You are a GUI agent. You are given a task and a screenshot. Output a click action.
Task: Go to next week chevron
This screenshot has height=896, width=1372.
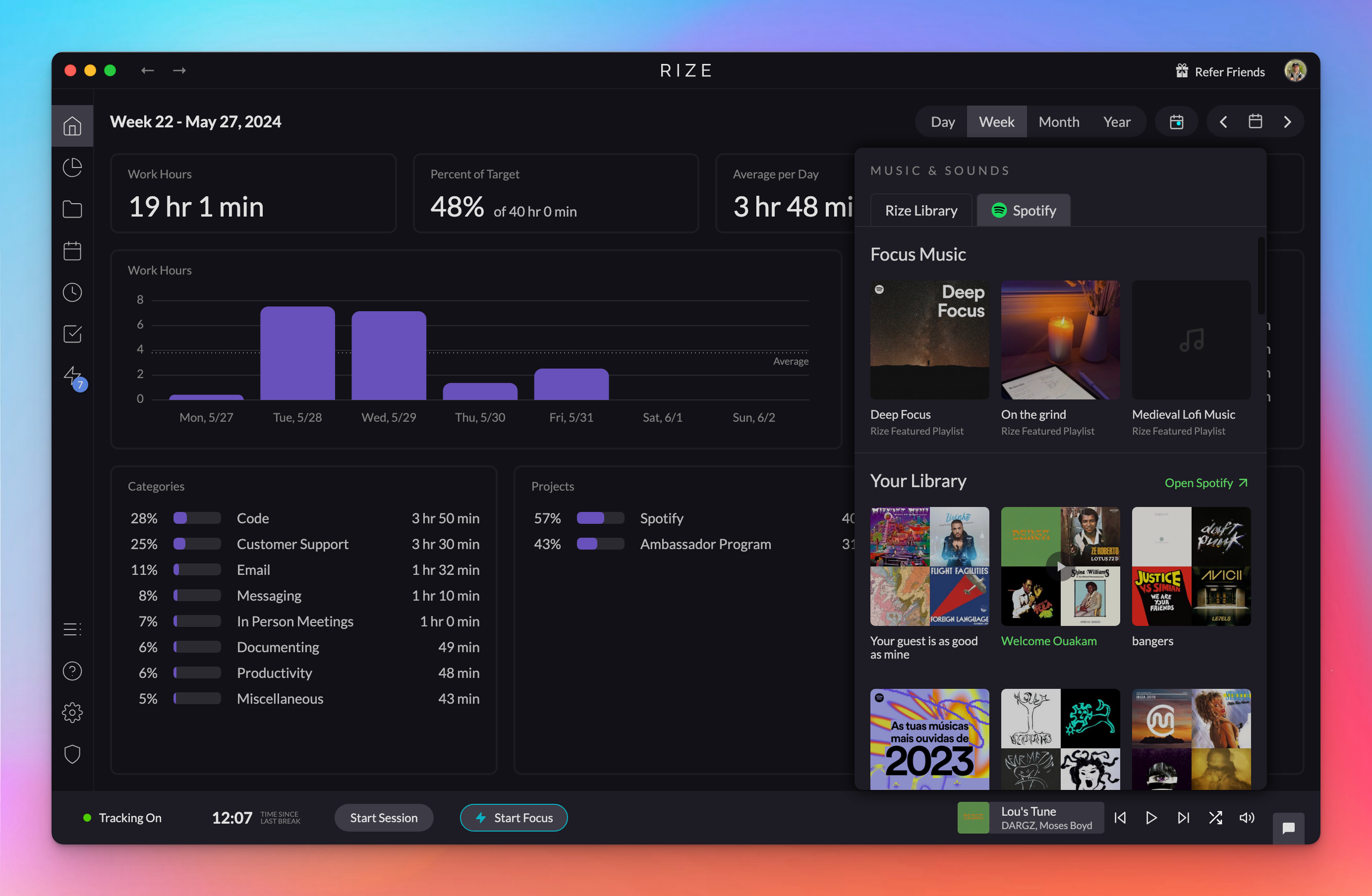click(x=1287, y=121)
